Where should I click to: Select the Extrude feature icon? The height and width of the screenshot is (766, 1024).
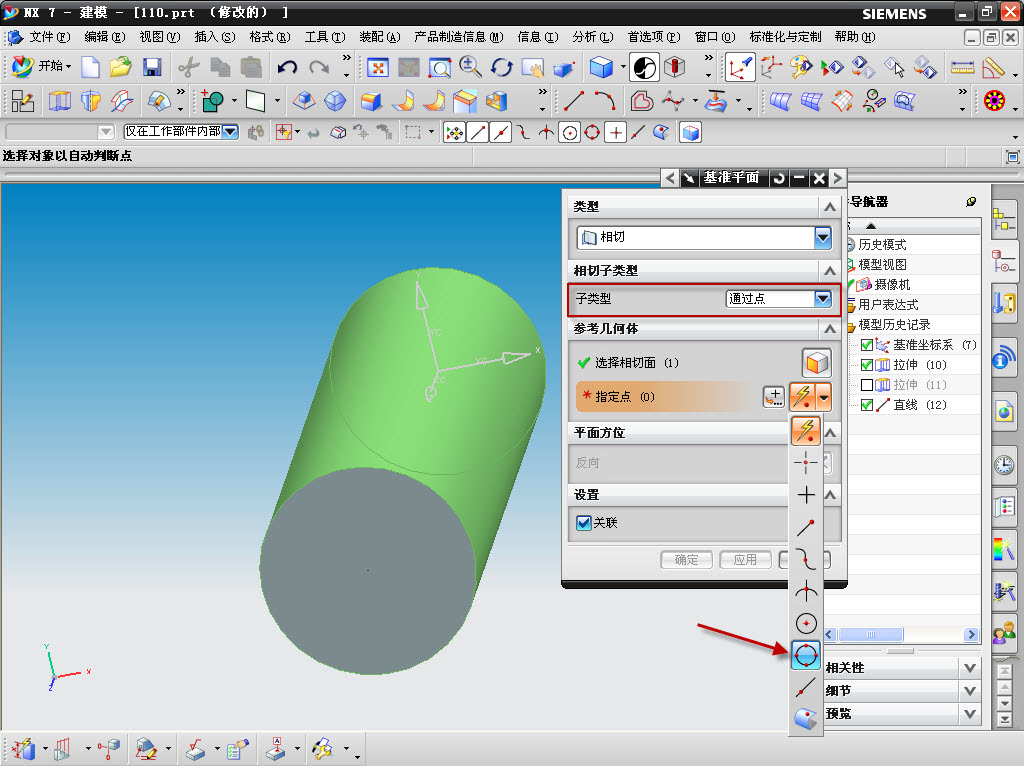tap(60, 101)
